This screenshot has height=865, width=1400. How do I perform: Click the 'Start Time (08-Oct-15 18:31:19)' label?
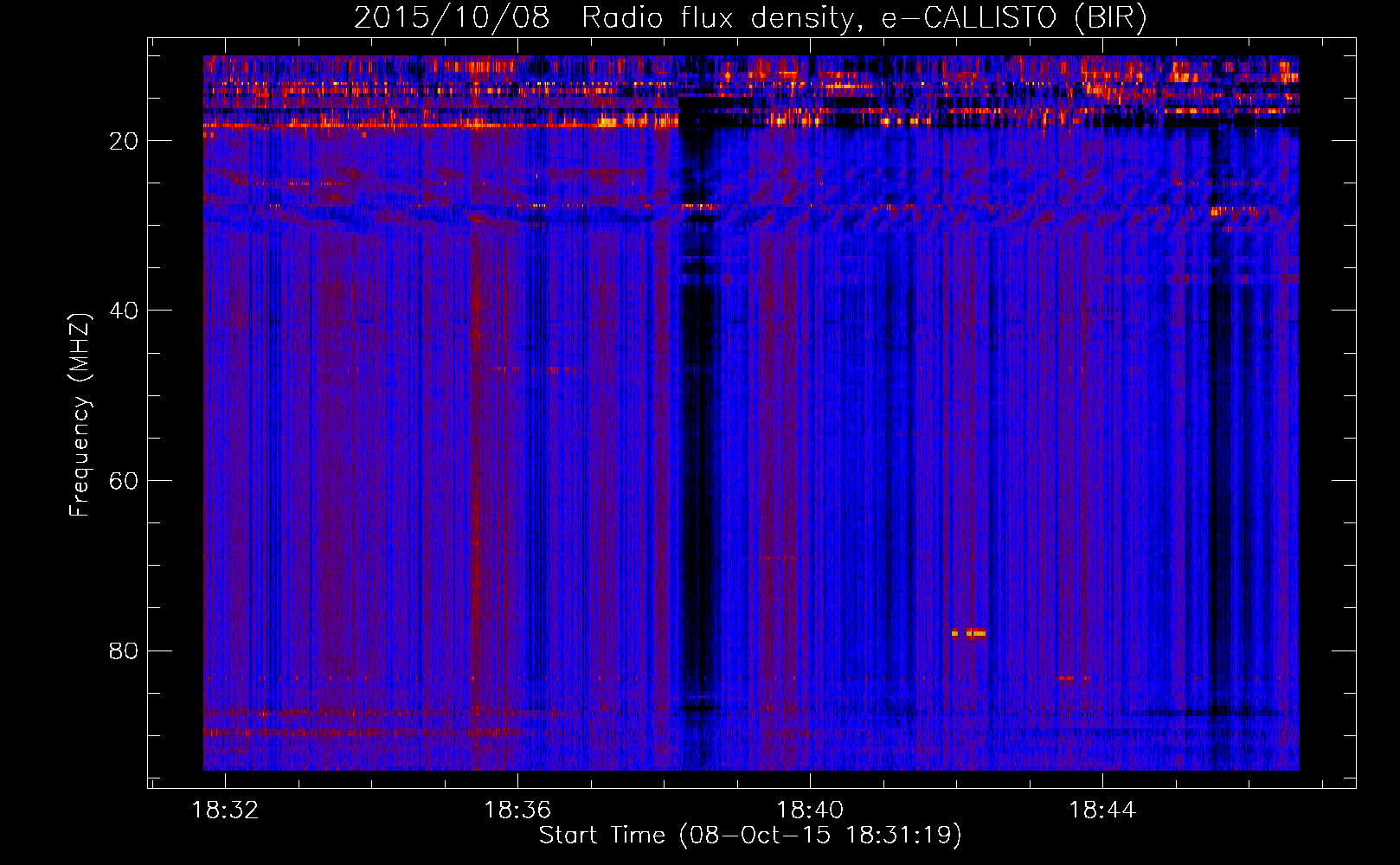(750, 836)
